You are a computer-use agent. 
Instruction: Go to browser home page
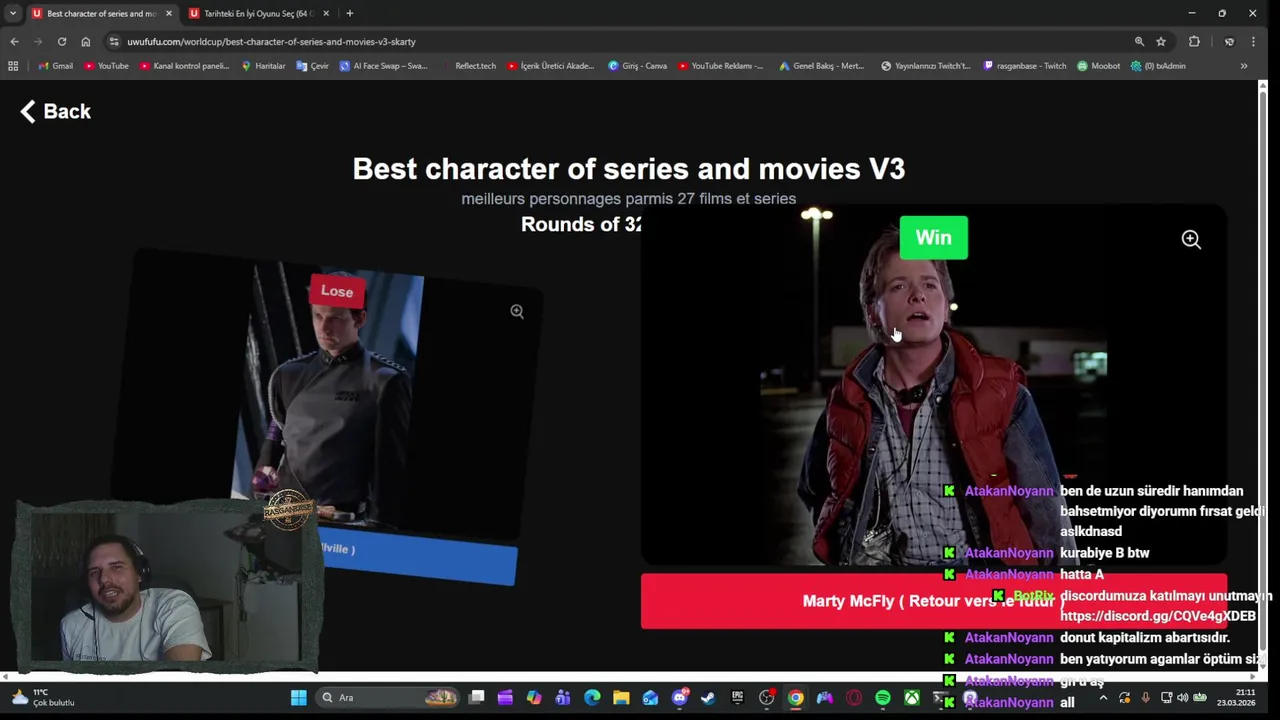(x=86, y=41)
